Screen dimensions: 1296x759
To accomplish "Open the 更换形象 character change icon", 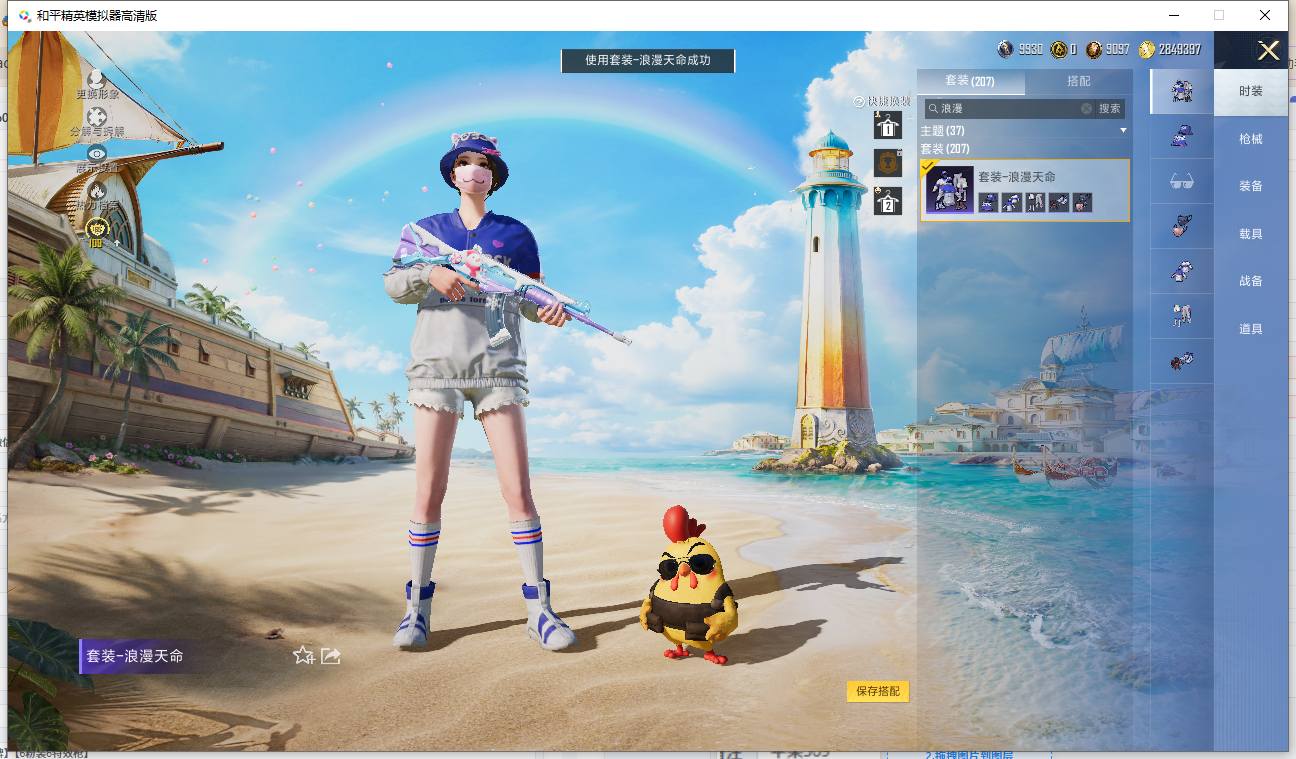I will click(97, 79).
